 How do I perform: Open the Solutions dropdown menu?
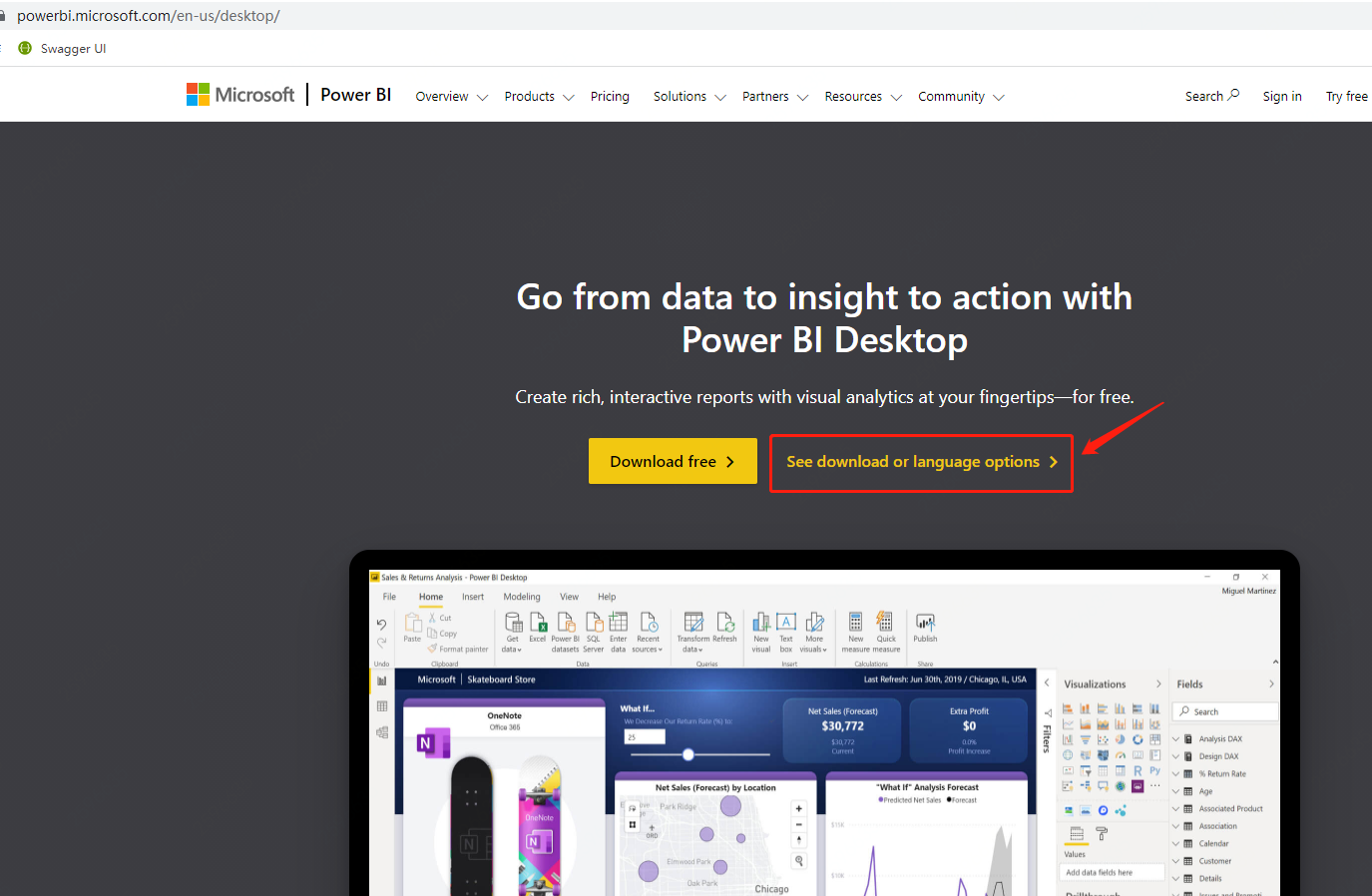click(689, 97)
